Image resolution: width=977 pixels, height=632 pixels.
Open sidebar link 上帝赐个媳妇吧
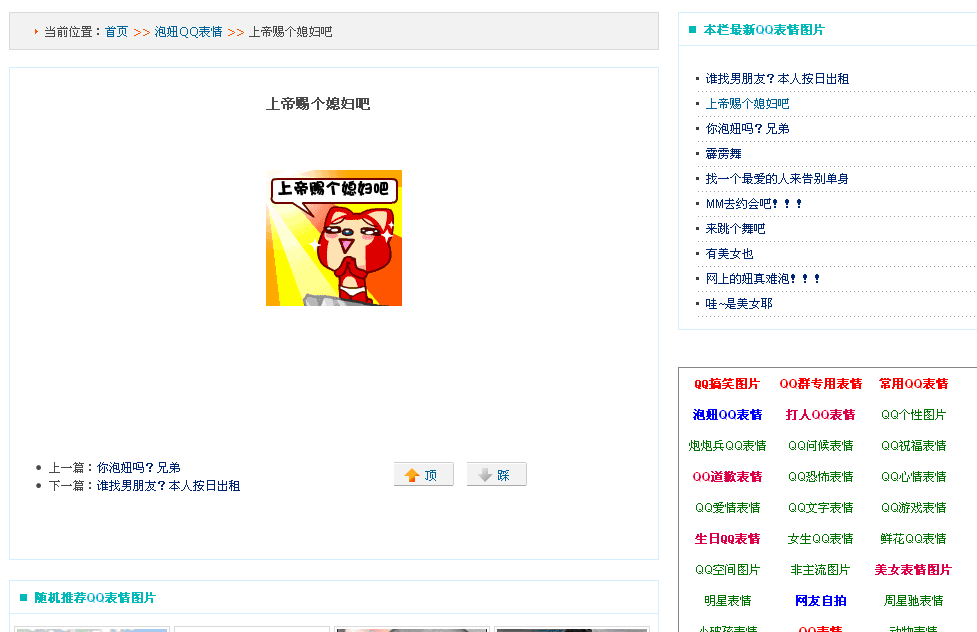tap(747, 103)
